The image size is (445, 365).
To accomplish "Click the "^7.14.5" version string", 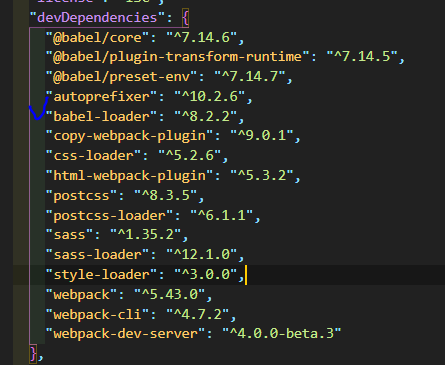I will coord(362,57).
